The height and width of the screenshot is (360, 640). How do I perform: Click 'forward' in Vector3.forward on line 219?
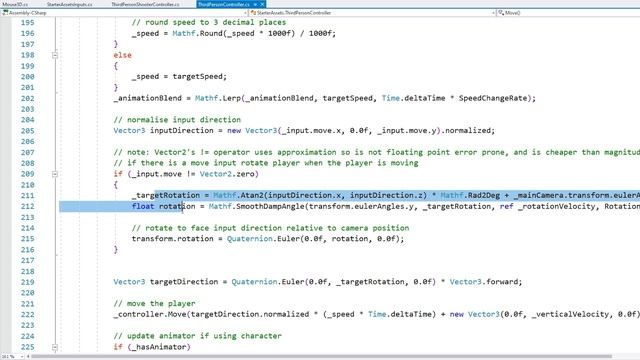pos(502,282)
